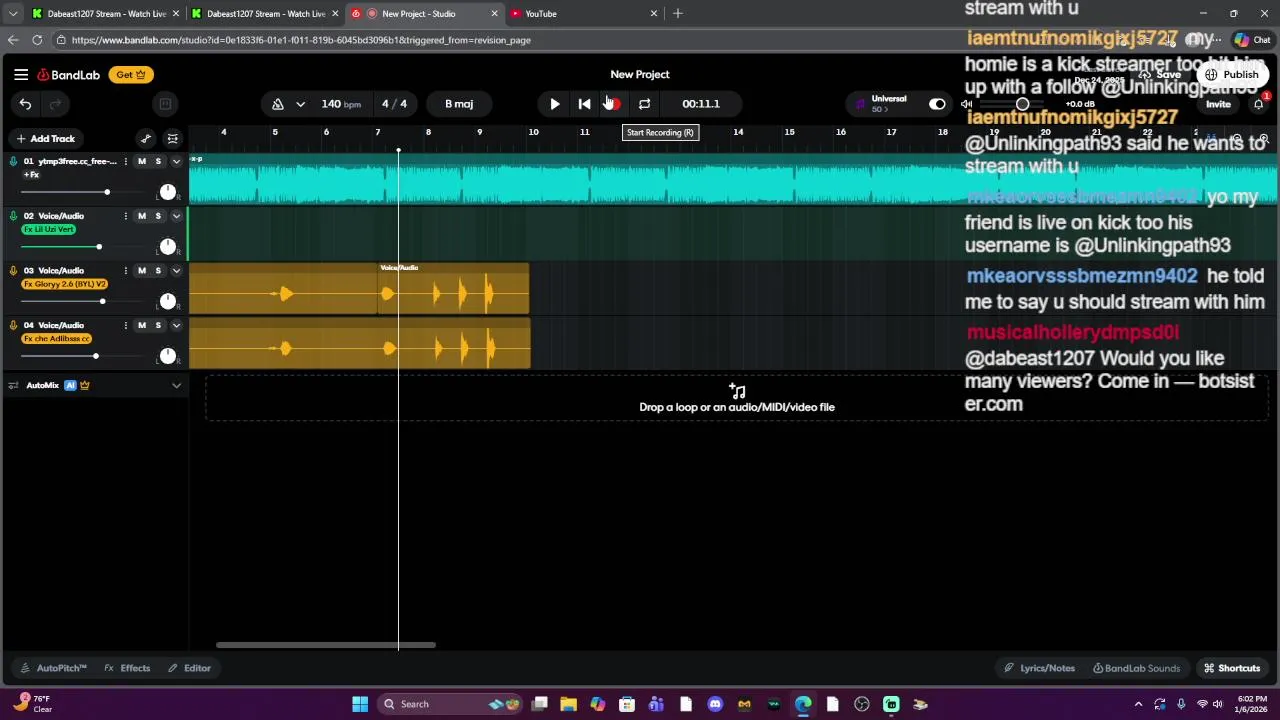
Task: Solo track 03 Voice/Audio
Action: point(157,271)
